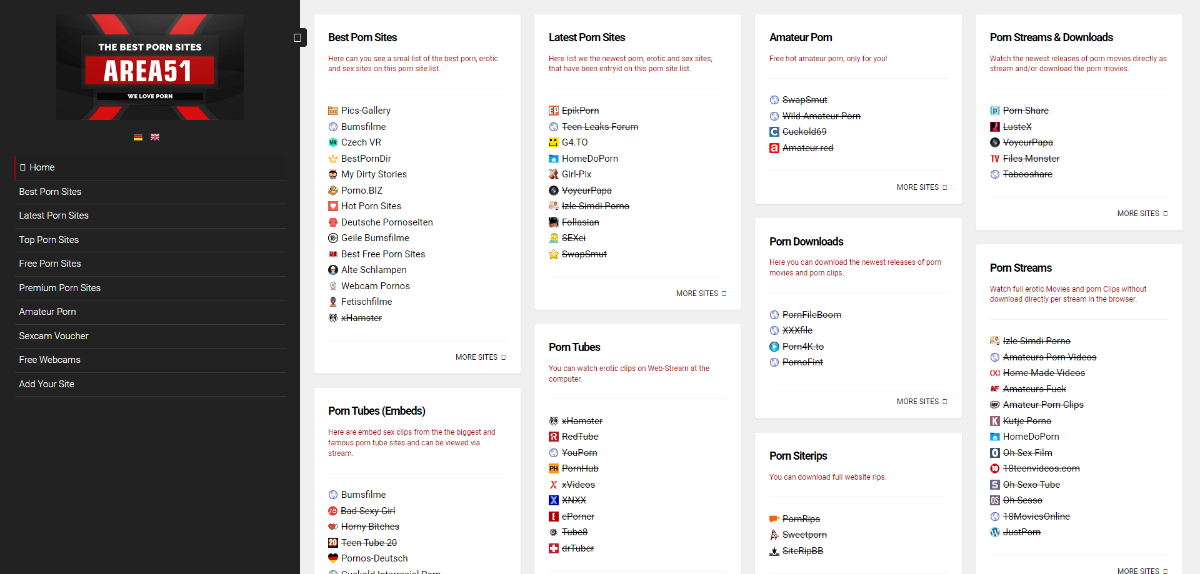The image size is (1200, 574).
Task: Select Home in the sidebar menu
Action: pos(42,168)
